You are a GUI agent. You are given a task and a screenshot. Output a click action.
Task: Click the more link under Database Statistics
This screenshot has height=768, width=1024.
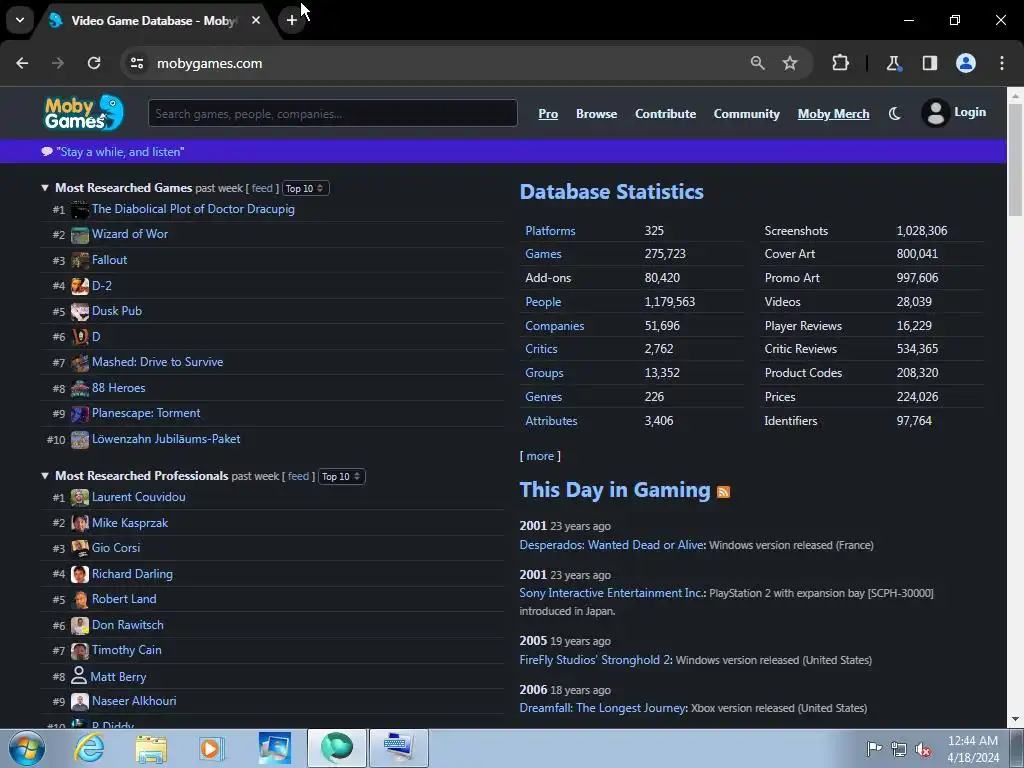tap(540, 456)
